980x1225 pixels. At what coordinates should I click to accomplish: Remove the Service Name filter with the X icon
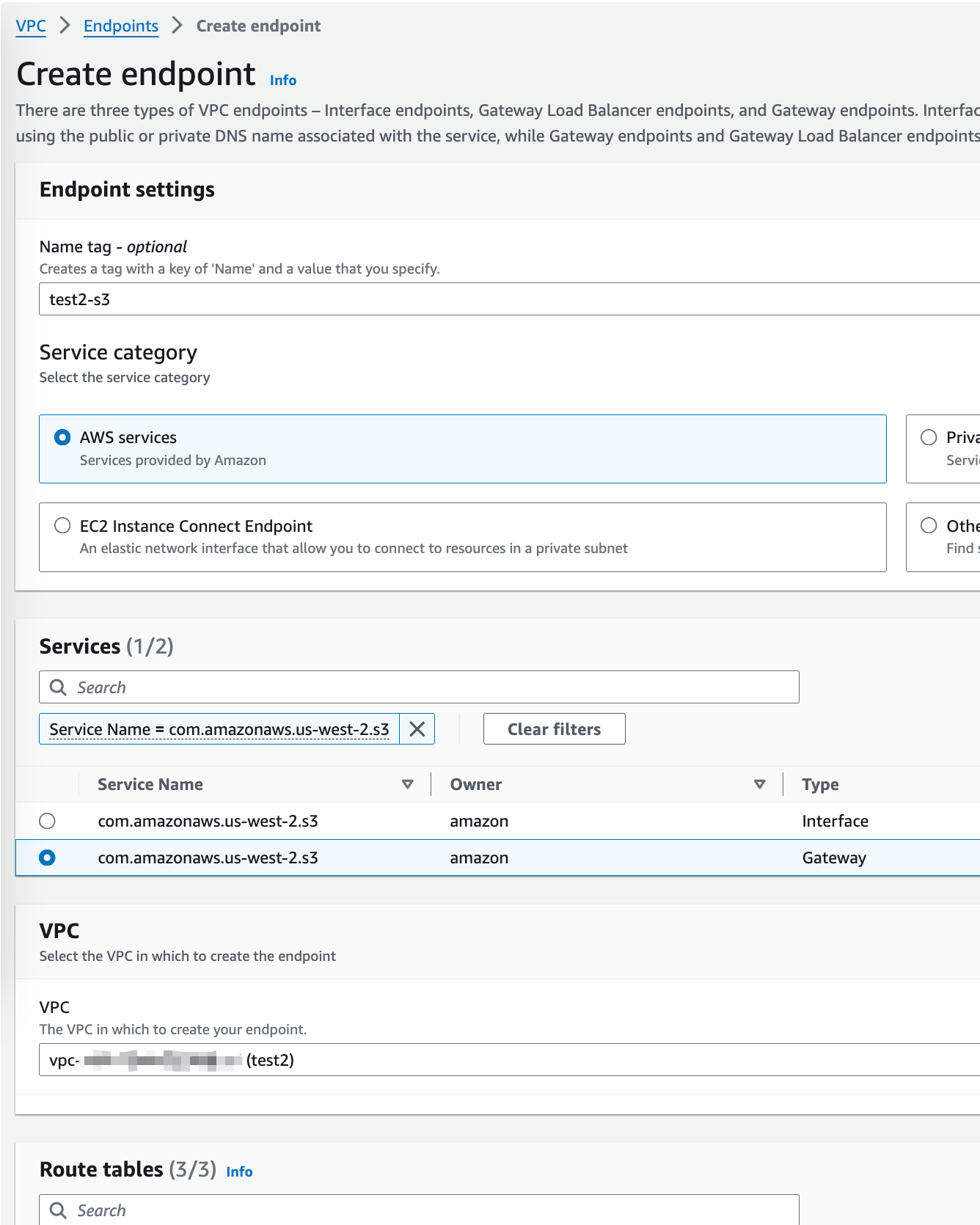tap(417, 729)
